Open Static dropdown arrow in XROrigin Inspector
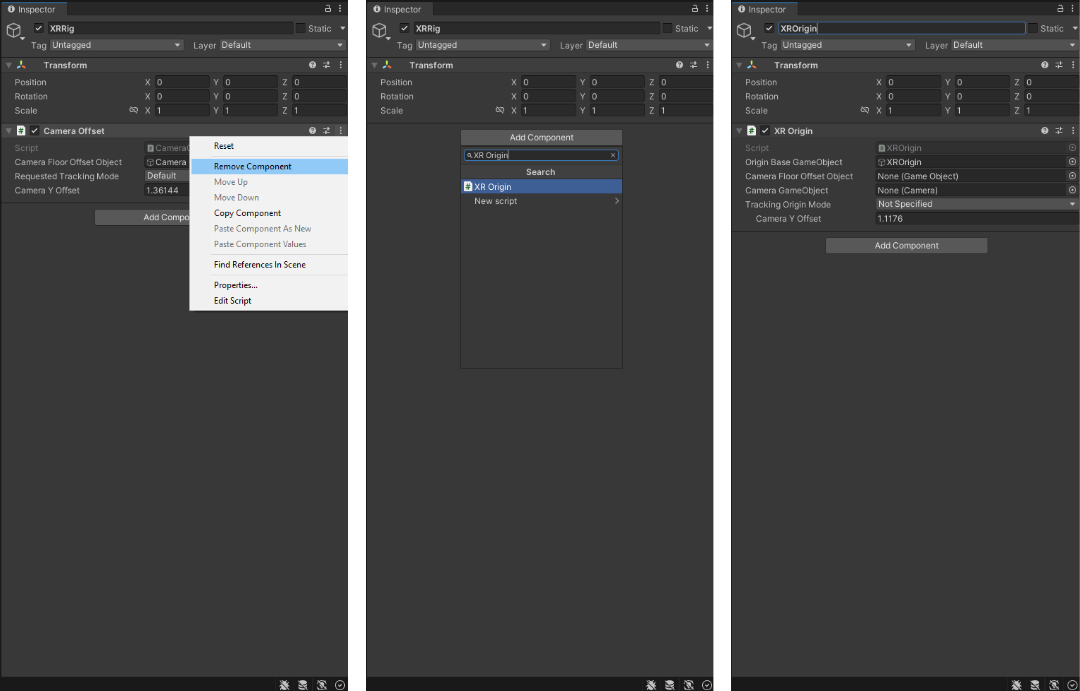 coord(1074,28)
